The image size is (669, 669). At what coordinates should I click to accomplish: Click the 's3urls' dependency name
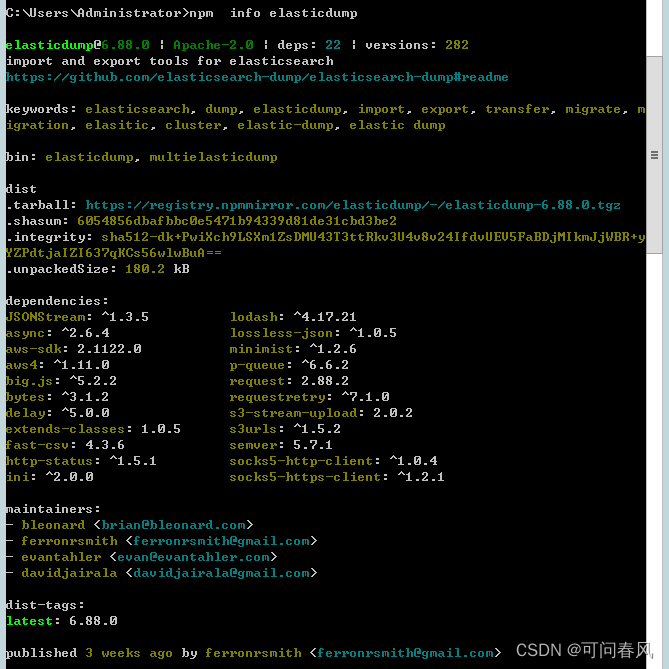click(254, 429)
